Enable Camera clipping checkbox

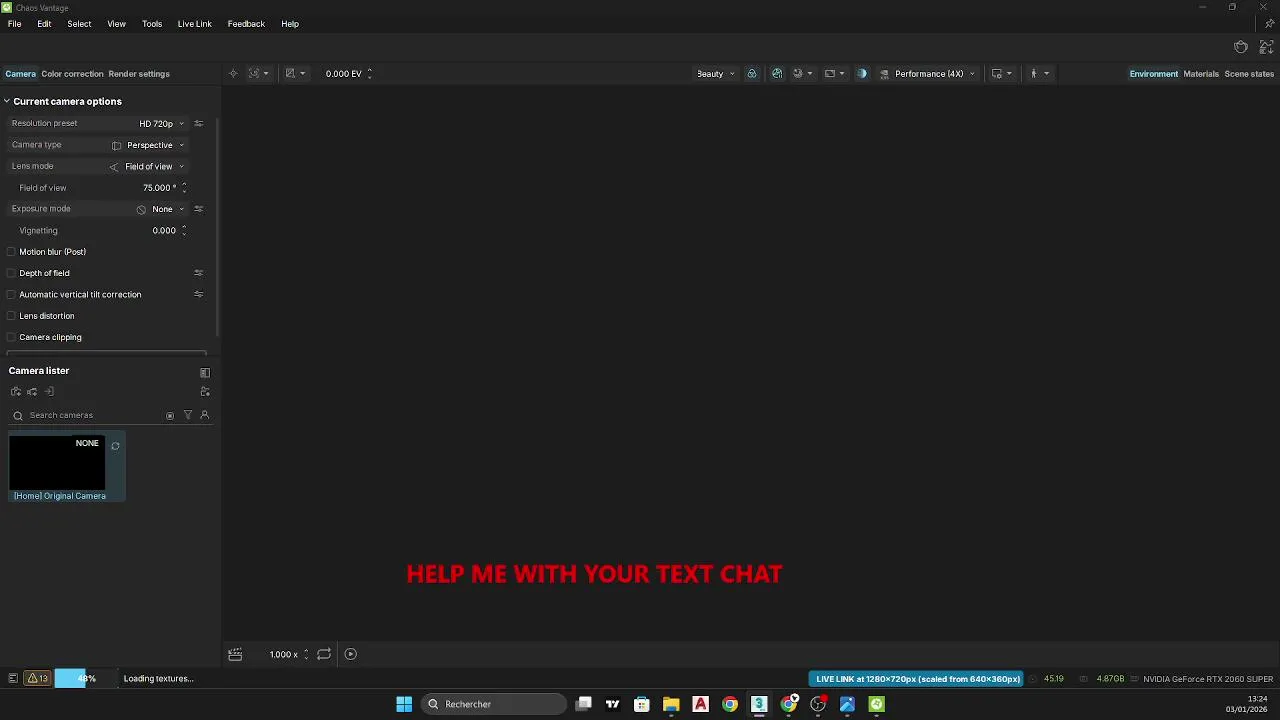[11, 337]
